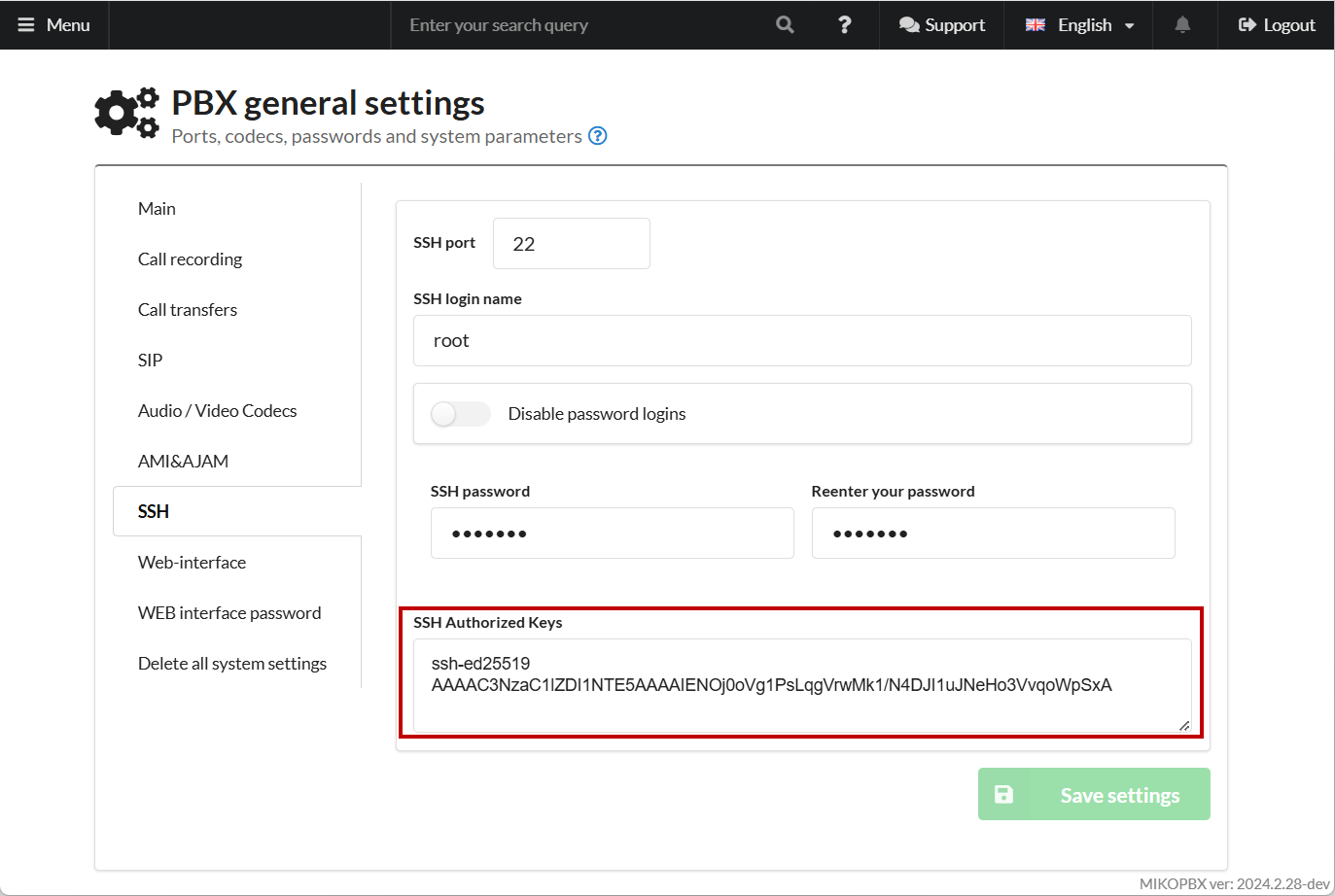Open help via question mark icon
Image resolution: width=1335 pixels, height=896 pixels.
tap(844, 25)
